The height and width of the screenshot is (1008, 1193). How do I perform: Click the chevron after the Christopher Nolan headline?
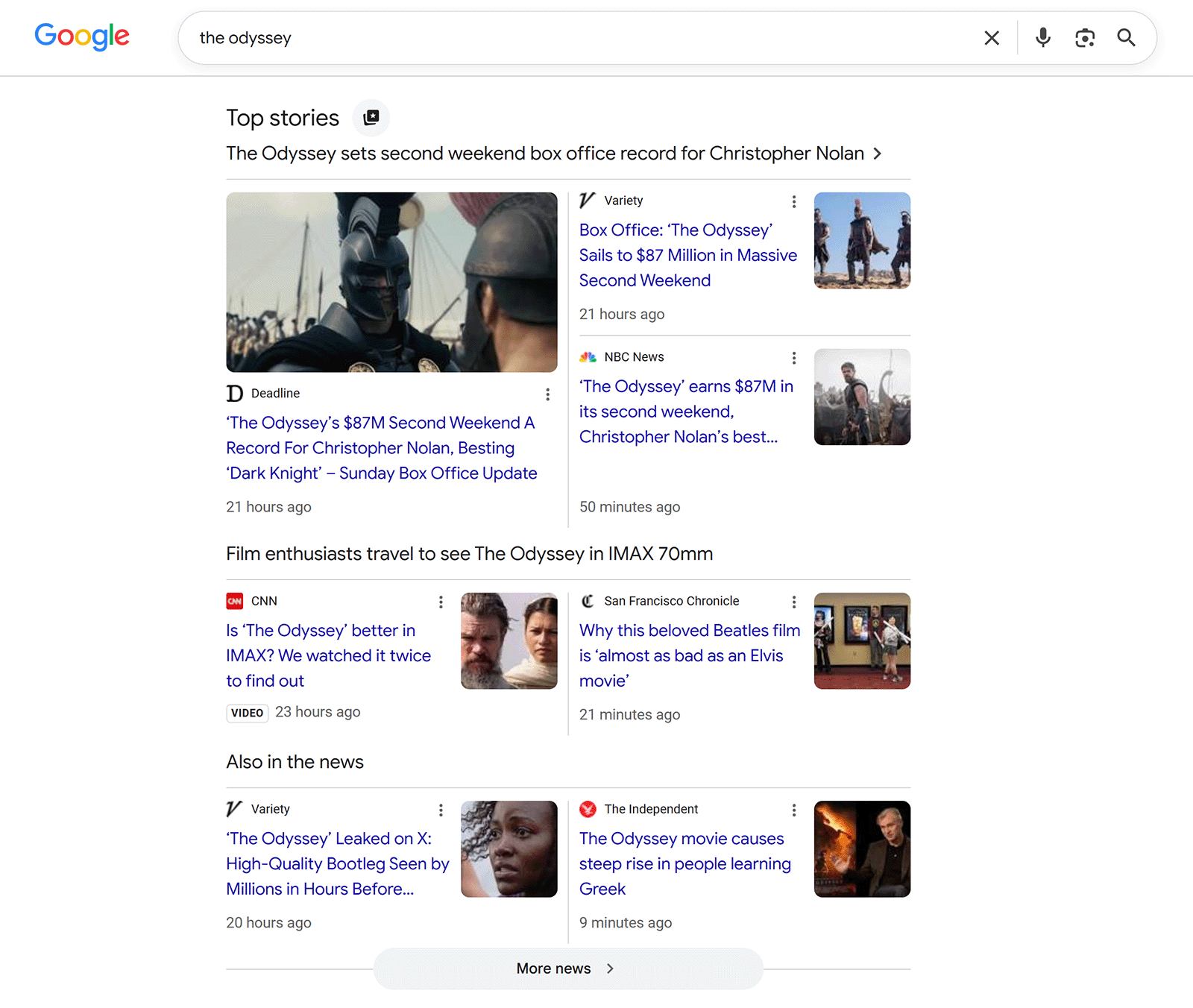[878, 154]
